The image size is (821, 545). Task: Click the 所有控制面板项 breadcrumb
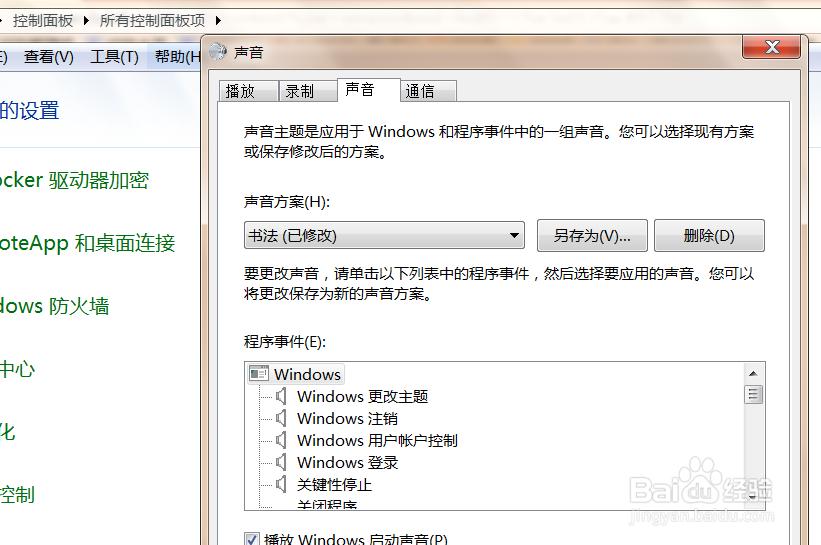click(x=152, y=21)
